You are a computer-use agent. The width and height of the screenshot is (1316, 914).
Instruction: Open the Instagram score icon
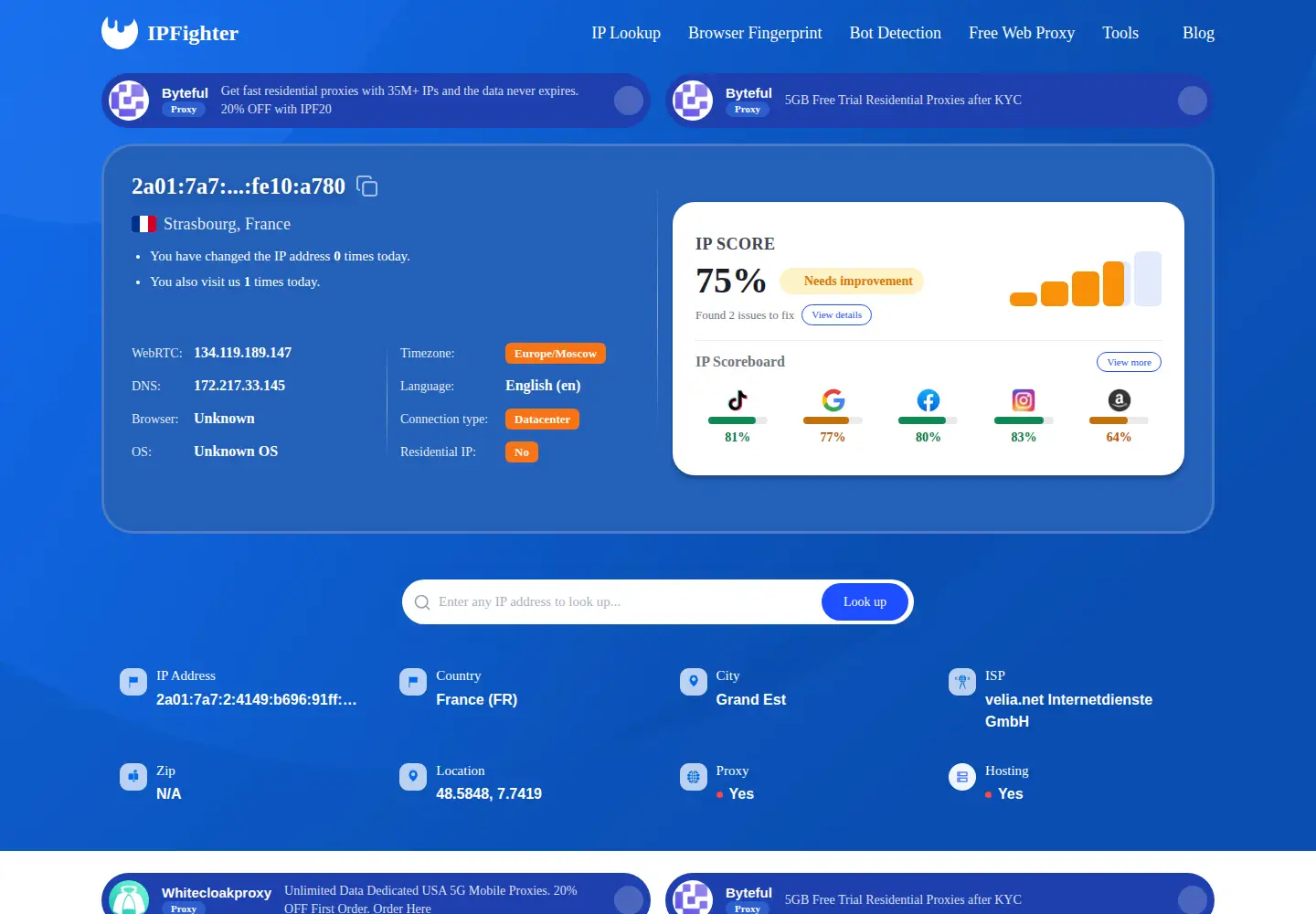pos(1024,400)
